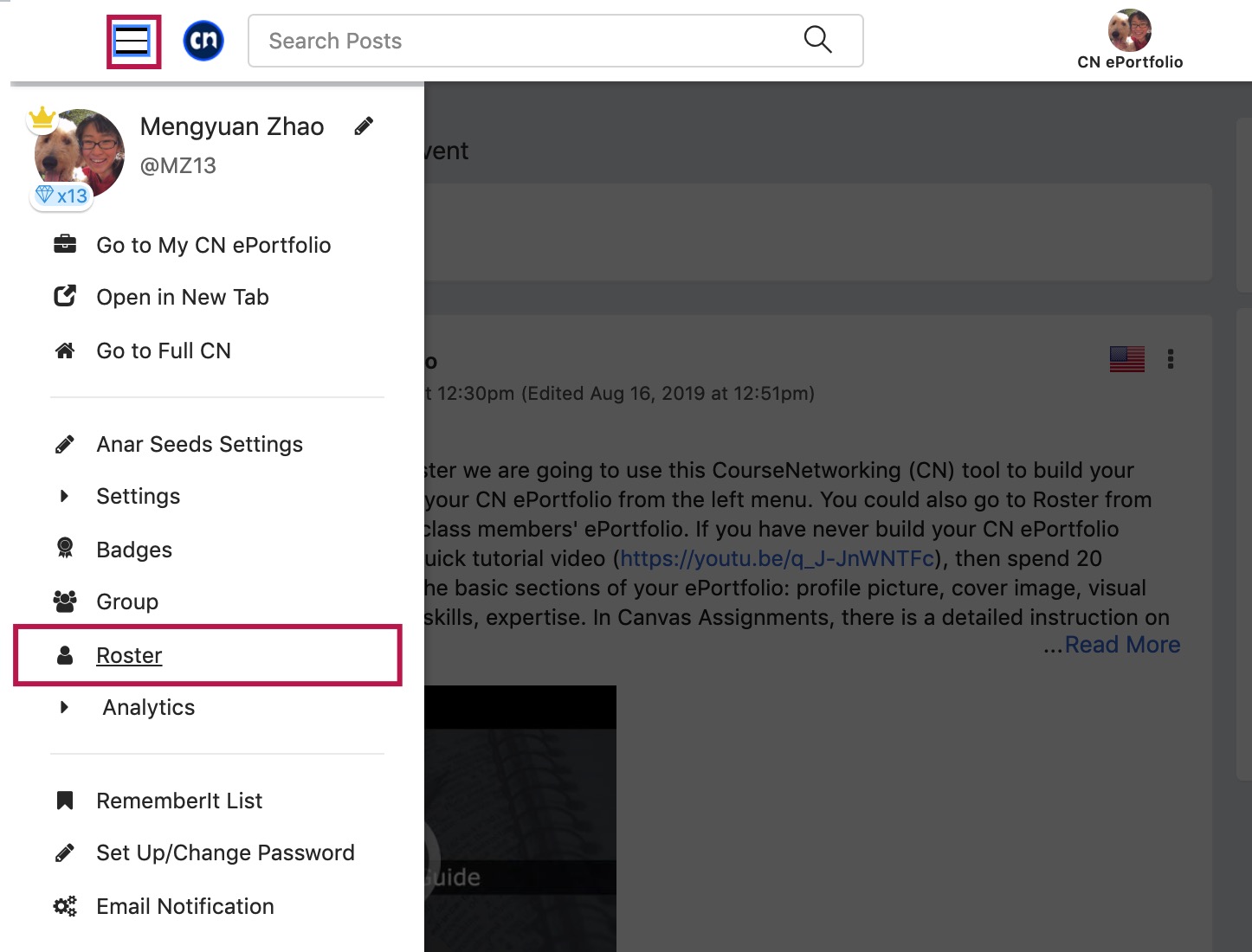This screenshot has width=1252, height=952.
Task: Open the Roster link
Action: pyautogui.click(x=129, y=655)
